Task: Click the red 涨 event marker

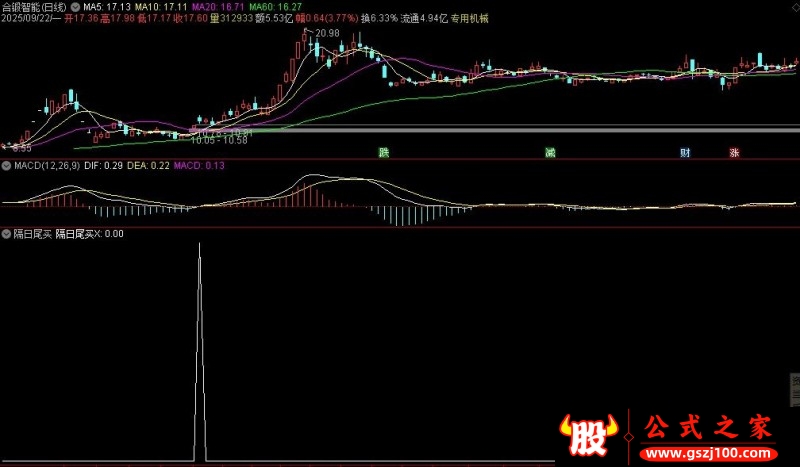Action: [x=734, y=153]
